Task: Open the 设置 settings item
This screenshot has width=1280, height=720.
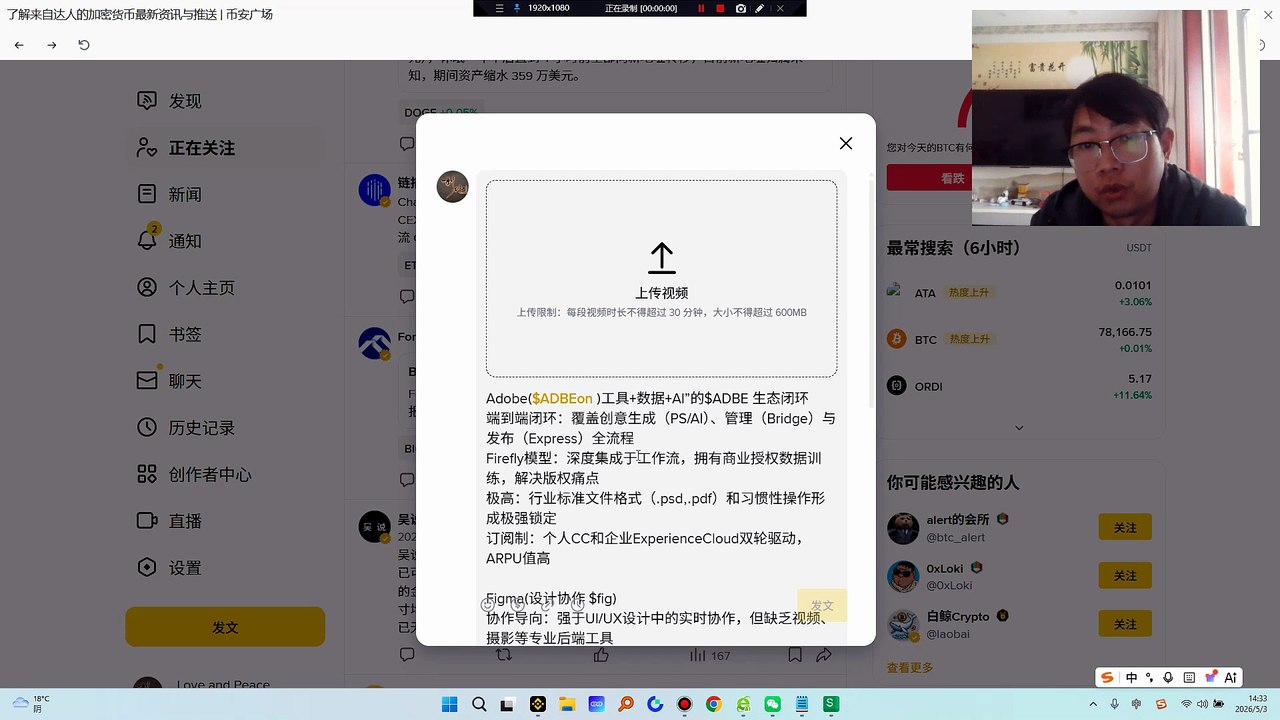Action: click(225, 568)
